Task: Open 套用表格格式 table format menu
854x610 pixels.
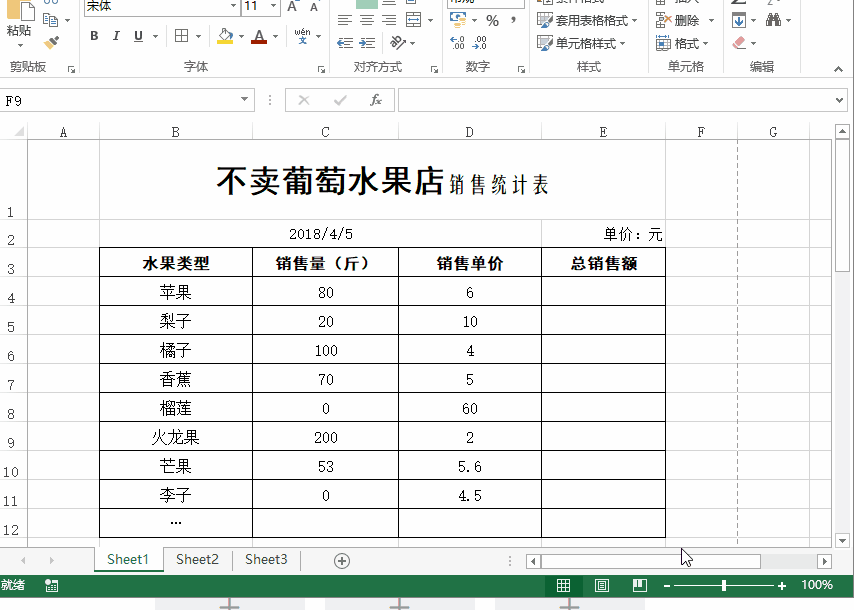Action: (x=587, y=21)
